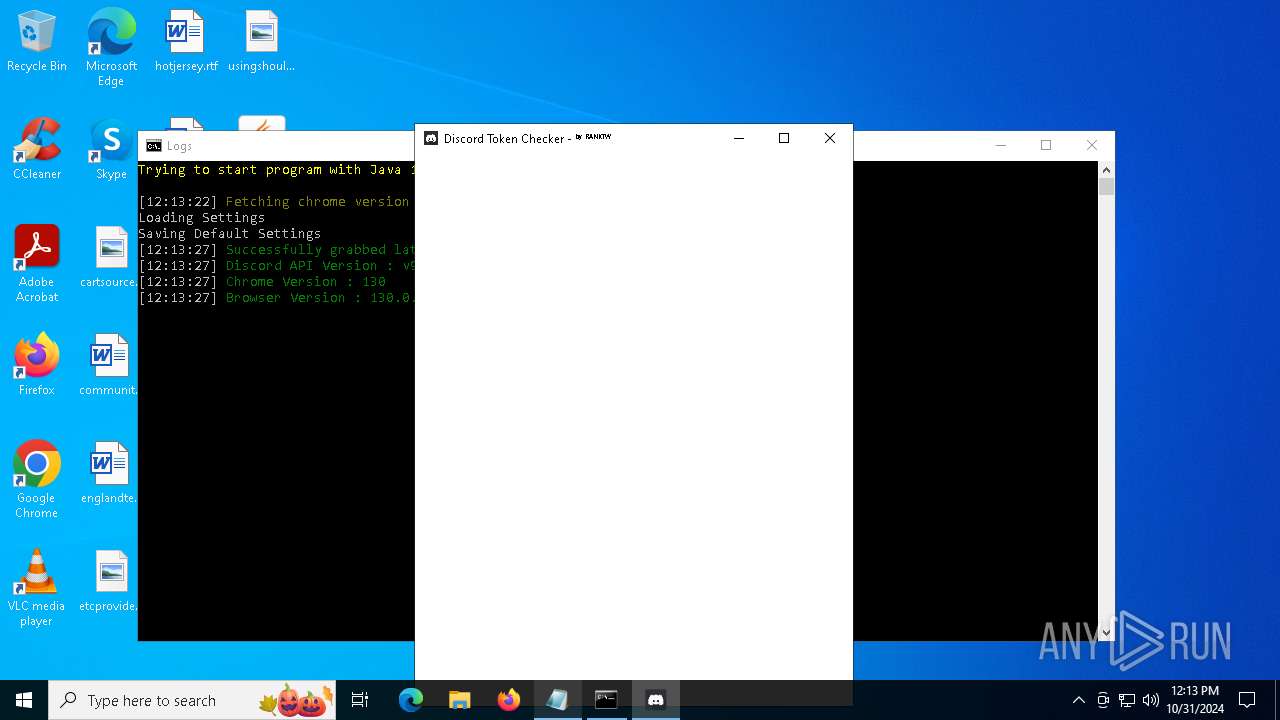
Task: Launch Google Chrome from the desktop
Action: pos(37,480)
